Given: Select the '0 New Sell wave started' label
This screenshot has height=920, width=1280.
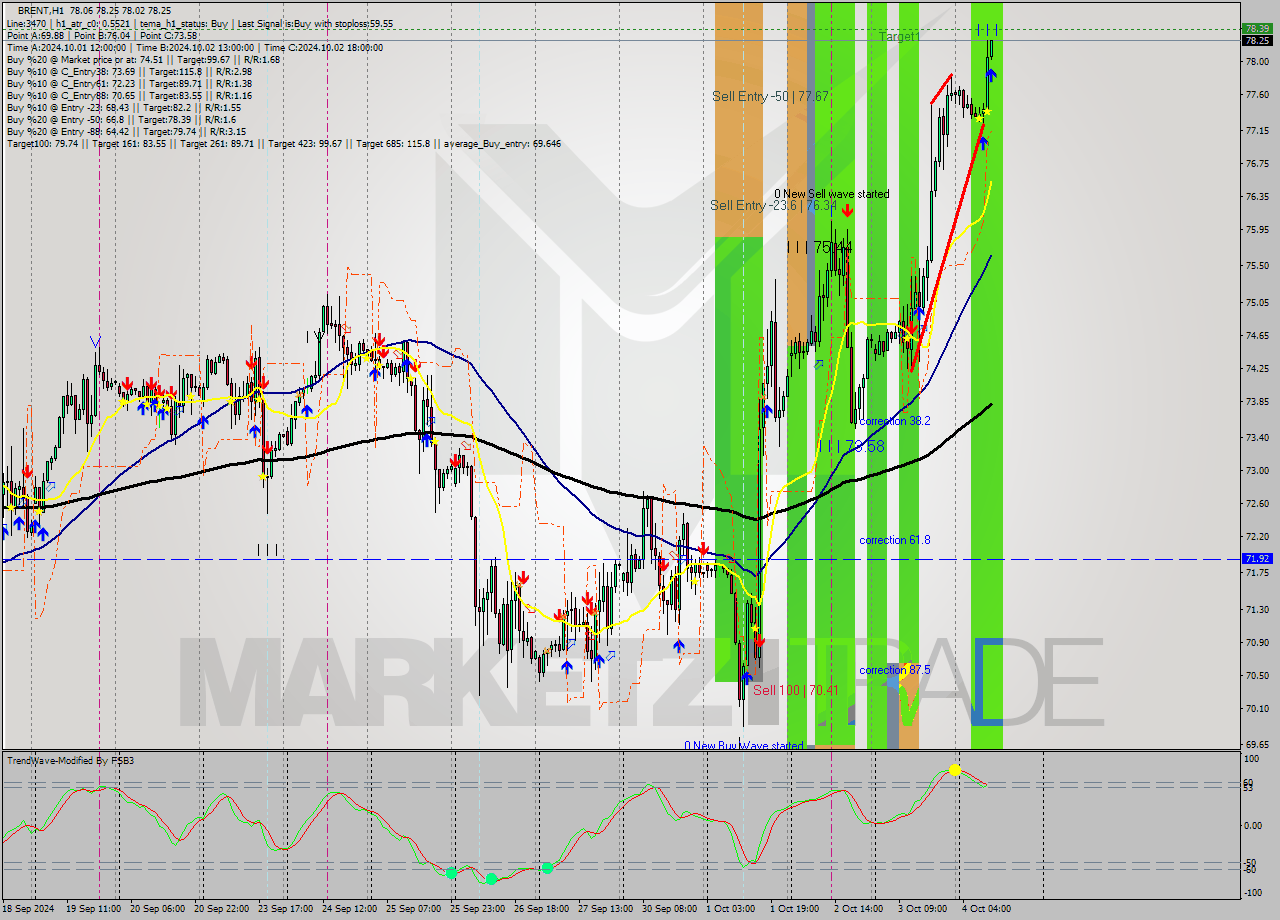Looking at the screenshot, I should click(x=832, y=194).
